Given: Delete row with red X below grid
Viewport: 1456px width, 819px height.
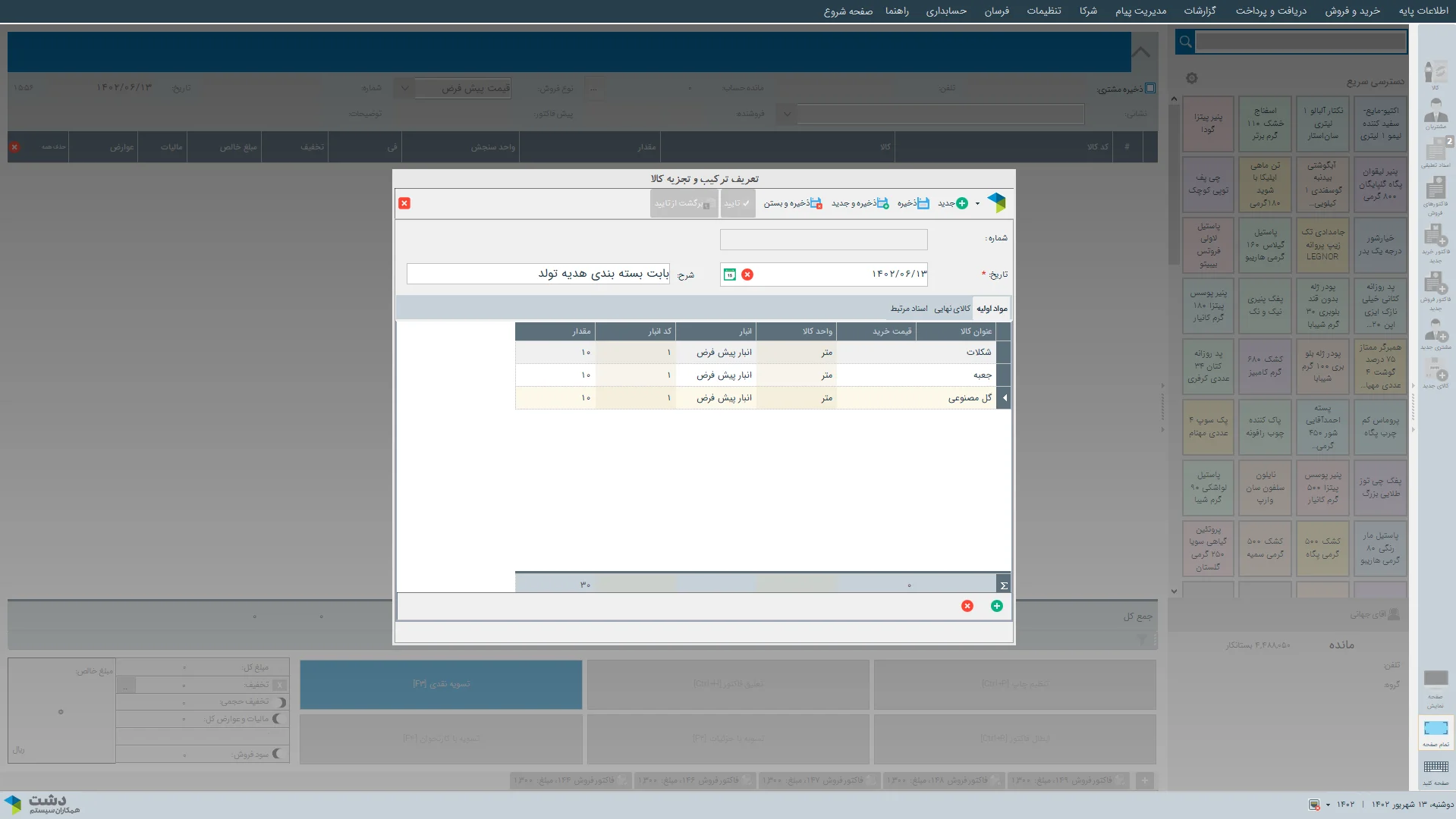Looking at the screenshot, I should coord(967,606).
